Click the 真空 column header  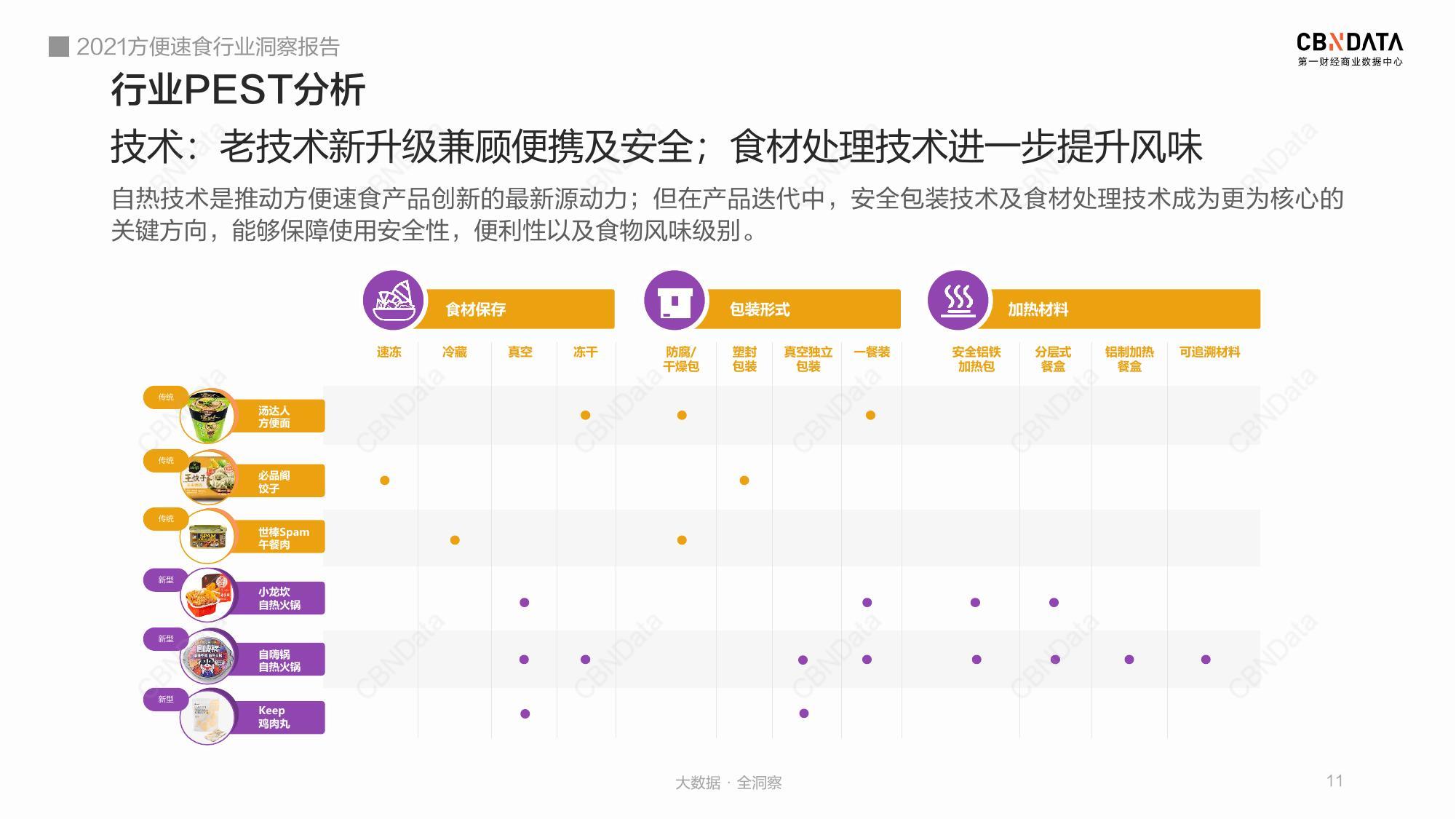pos(520,352)
